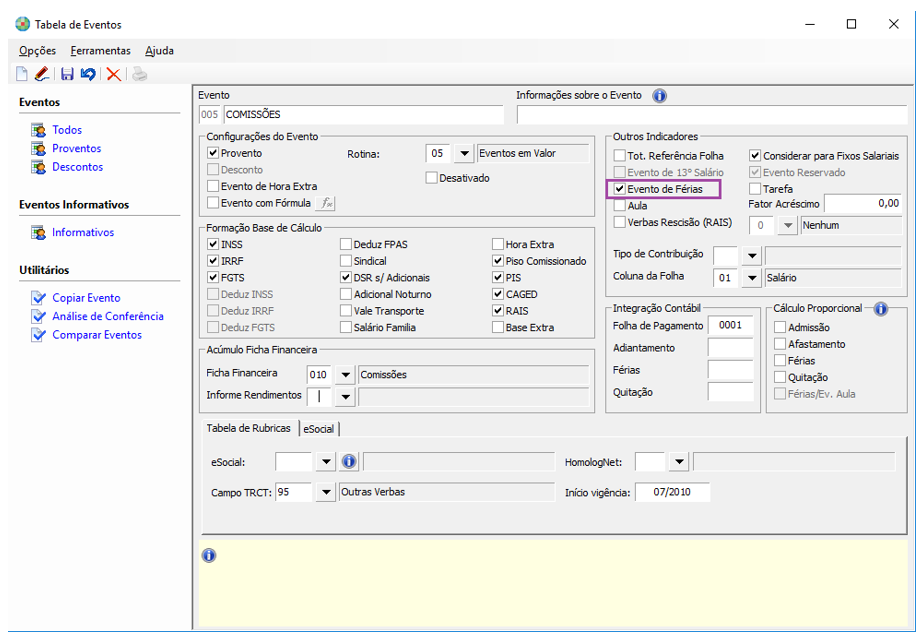The image size is (923, 635).
Task: Open the Ajuda menu
Action: pyautogui.click(x=160, y=51)
